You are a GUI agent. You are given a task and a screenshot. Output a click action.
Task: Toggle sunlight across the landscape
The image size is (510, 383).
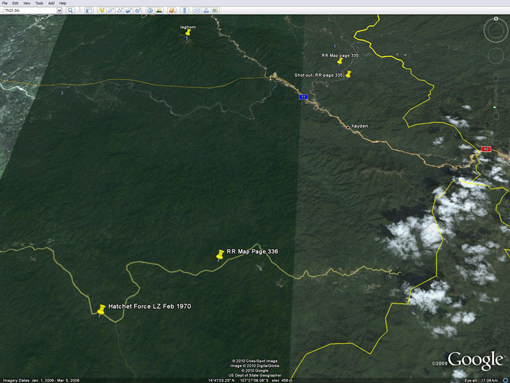coord(159,10)
